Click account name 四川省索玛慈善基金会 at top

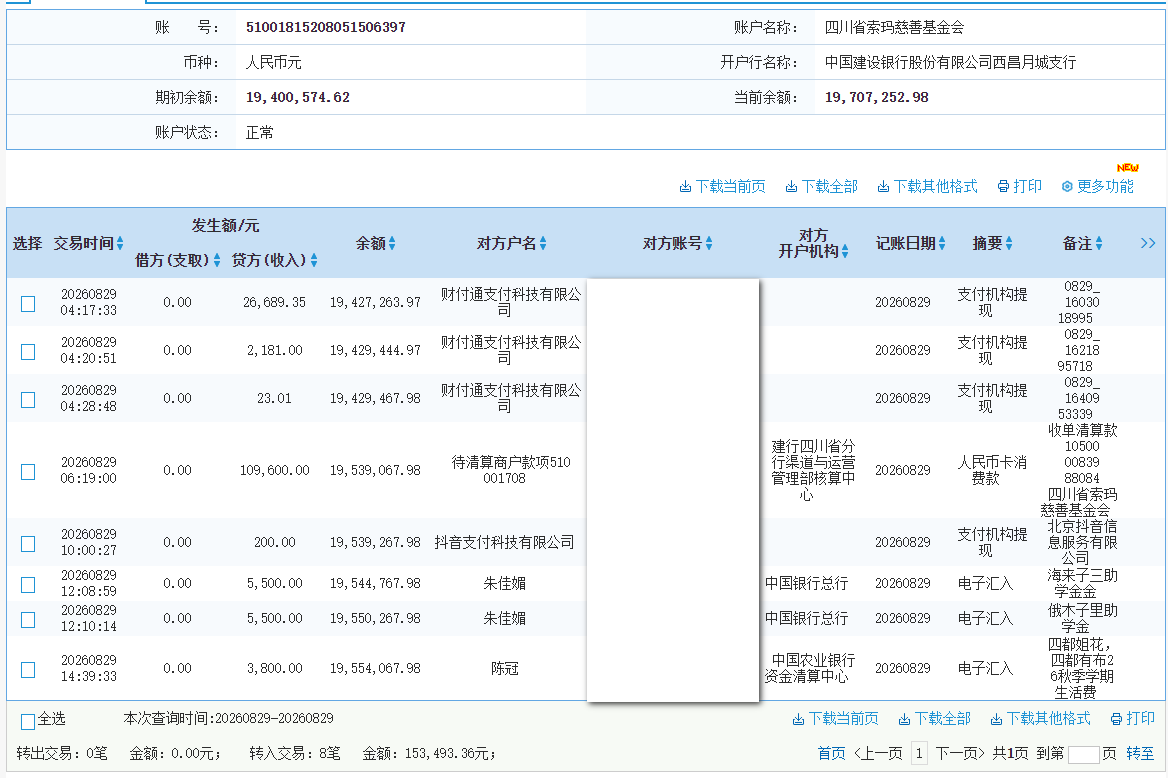point(894,28)
